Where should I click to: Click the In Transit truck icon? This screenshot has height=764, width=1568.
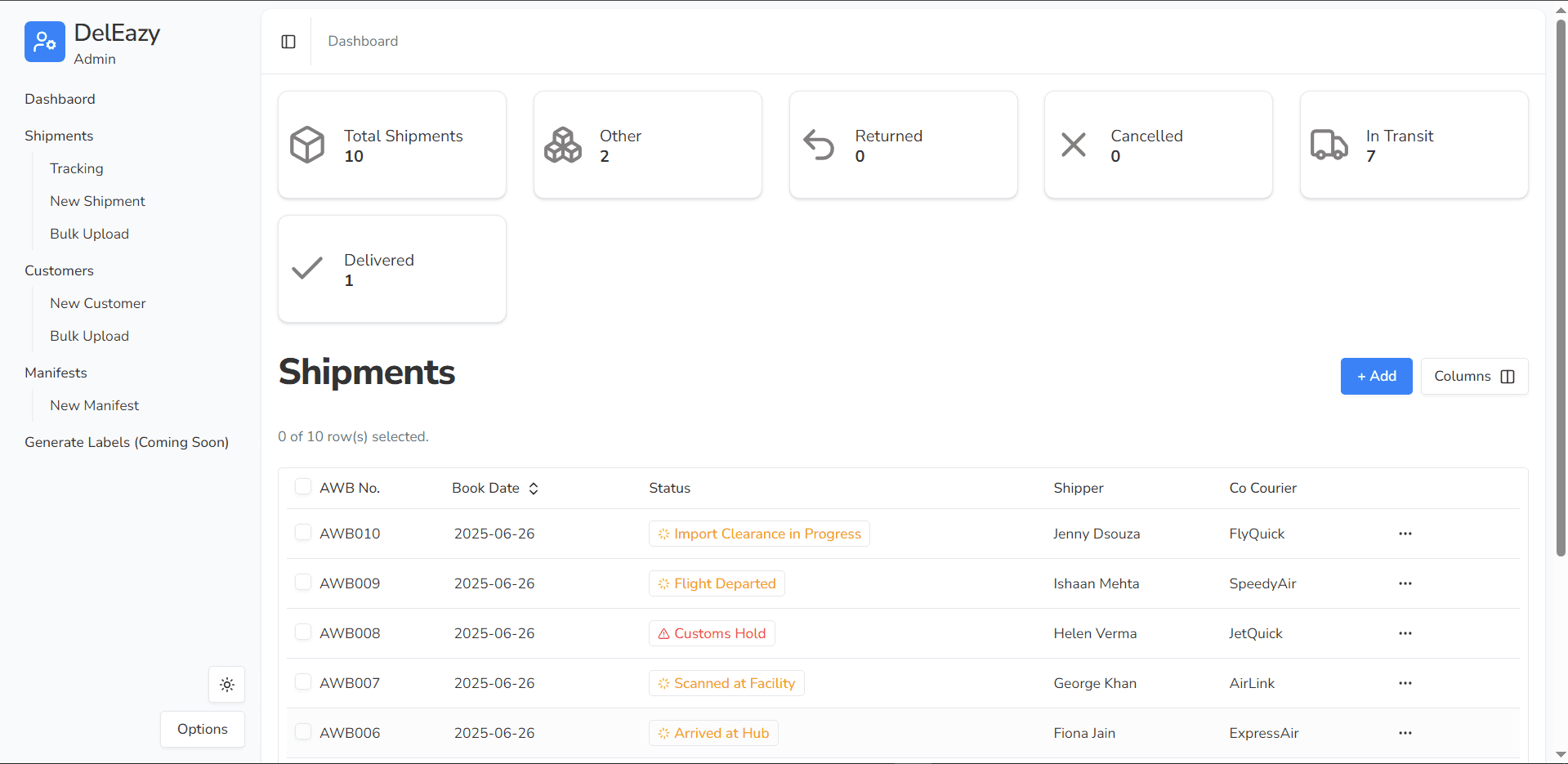pos(1329,145)
